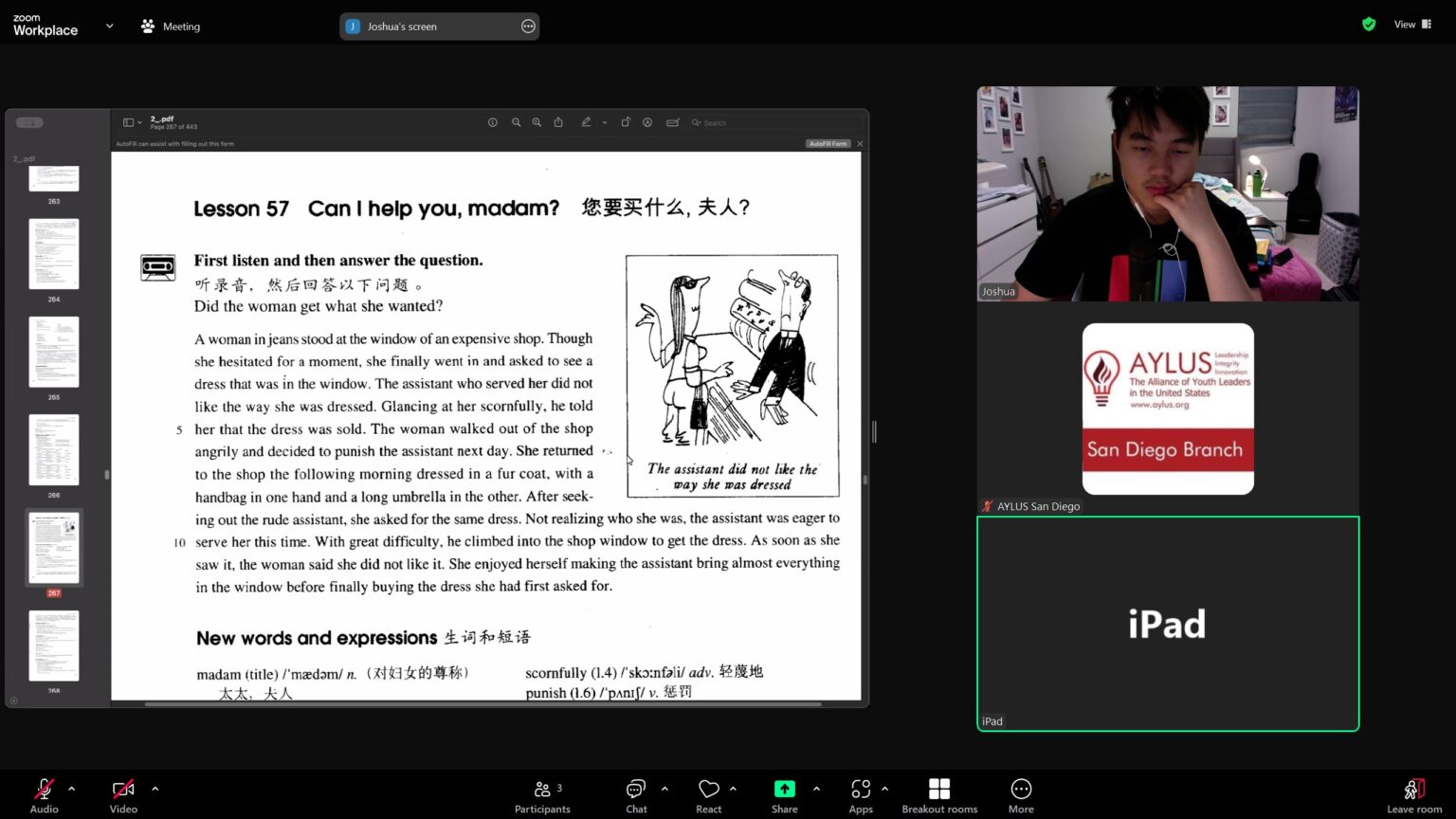This screenshot has height=819, width=1456.
Task: Select page 268 thumbnail
Action: [x=54, y=646]
